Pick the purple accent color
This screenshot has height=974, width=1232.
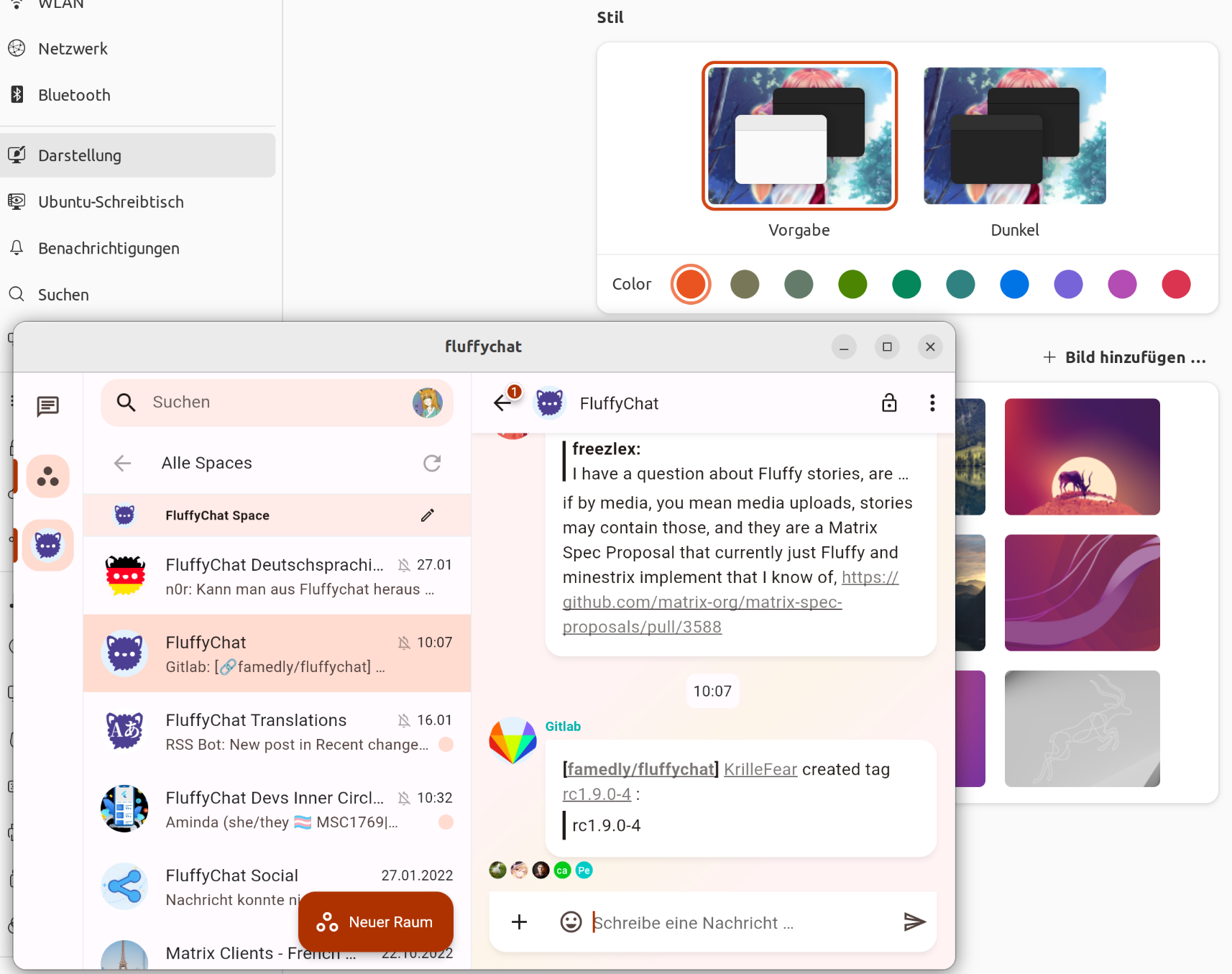(x=1067, y=284)
